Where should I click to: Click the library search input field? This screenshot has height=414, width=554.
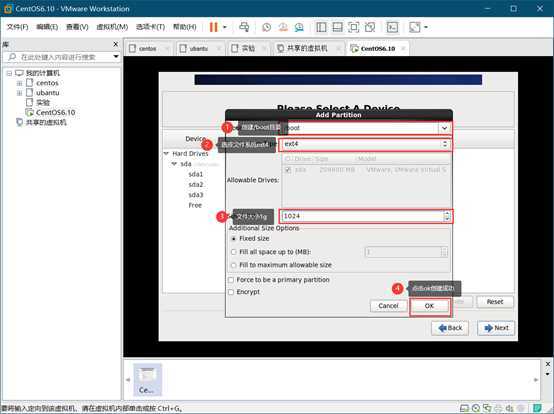pyautogui.click(x=58, y=57)
